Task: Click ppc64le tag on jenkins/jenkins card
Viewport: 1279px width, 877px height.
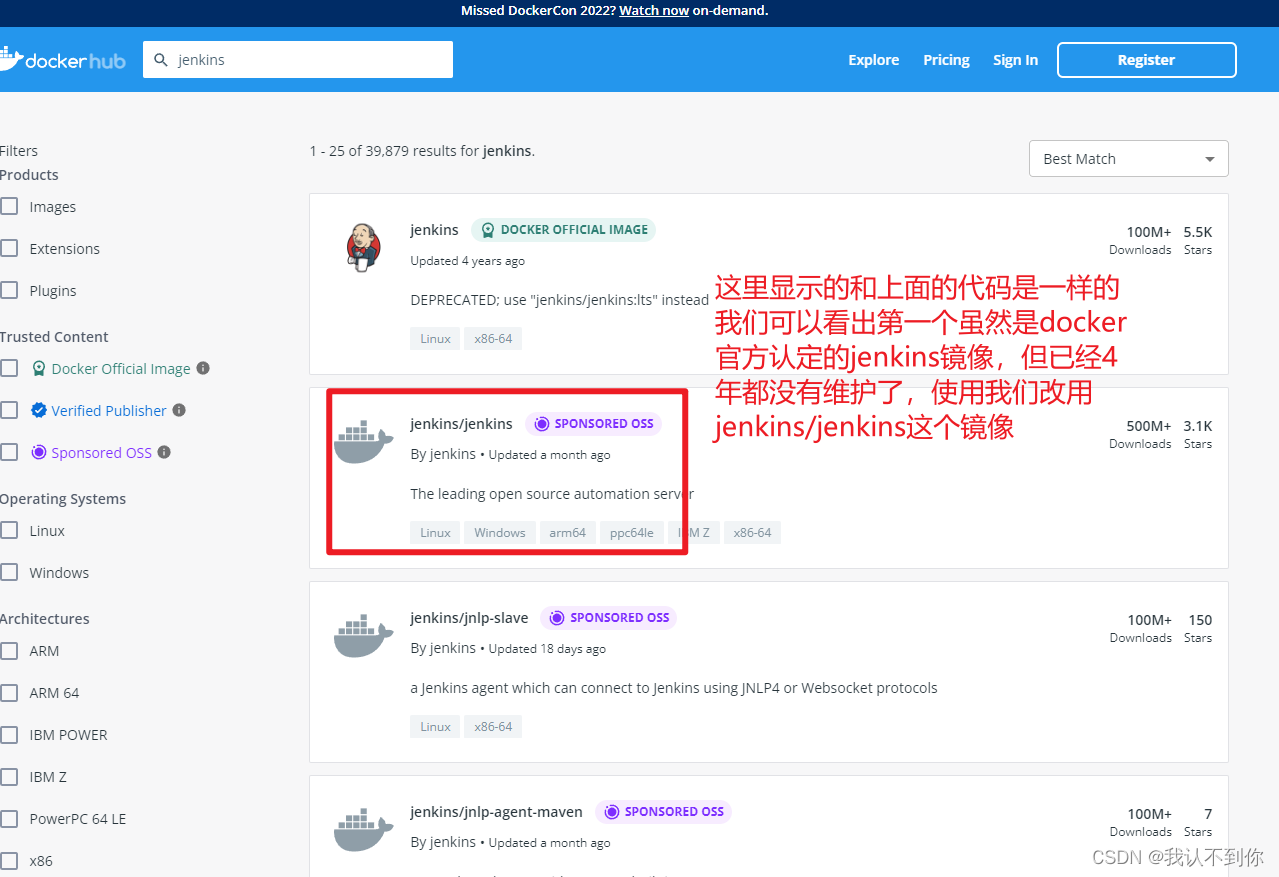Action: coord(632,533)
